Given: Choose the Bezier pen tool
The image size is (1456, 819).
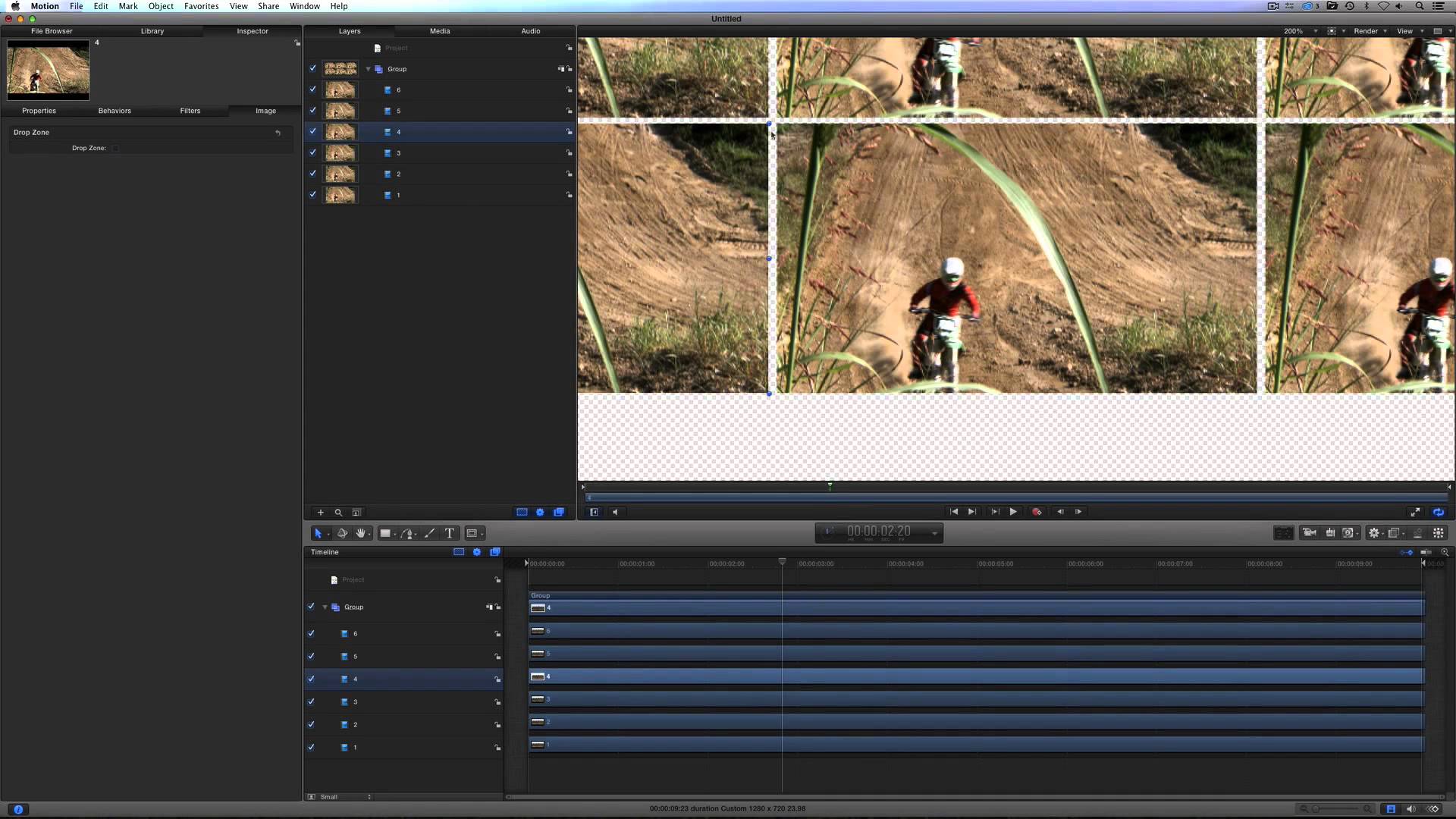Looking at the screenshot, I should pos(408,533).
